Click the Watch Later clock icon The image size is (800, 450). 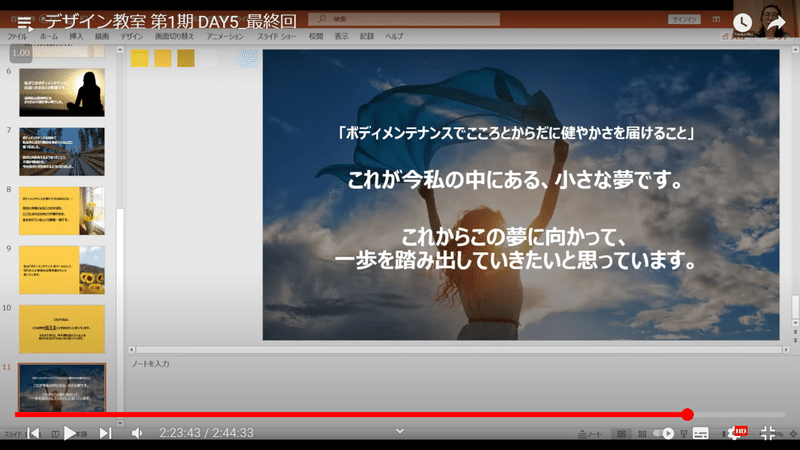[x=742, y=22]
